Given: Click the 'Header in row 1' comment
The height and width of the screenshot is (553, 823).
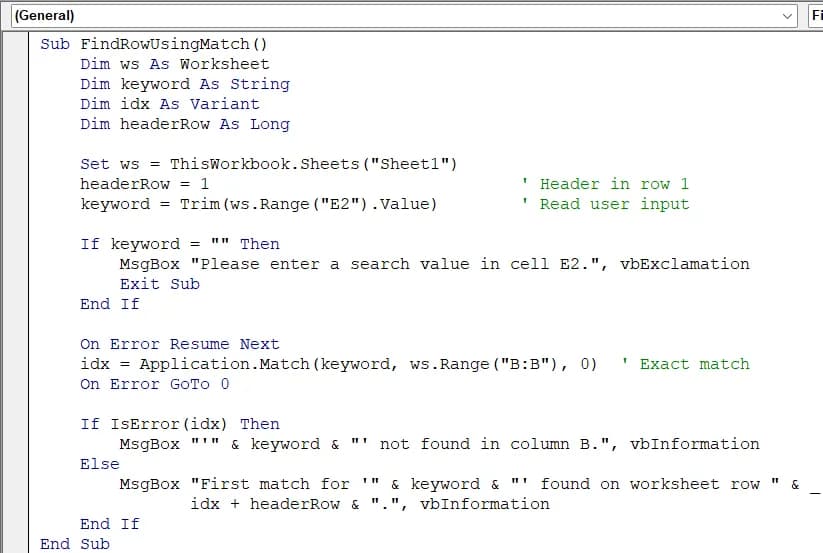Looking at the screenshot, I should (605, 184).
